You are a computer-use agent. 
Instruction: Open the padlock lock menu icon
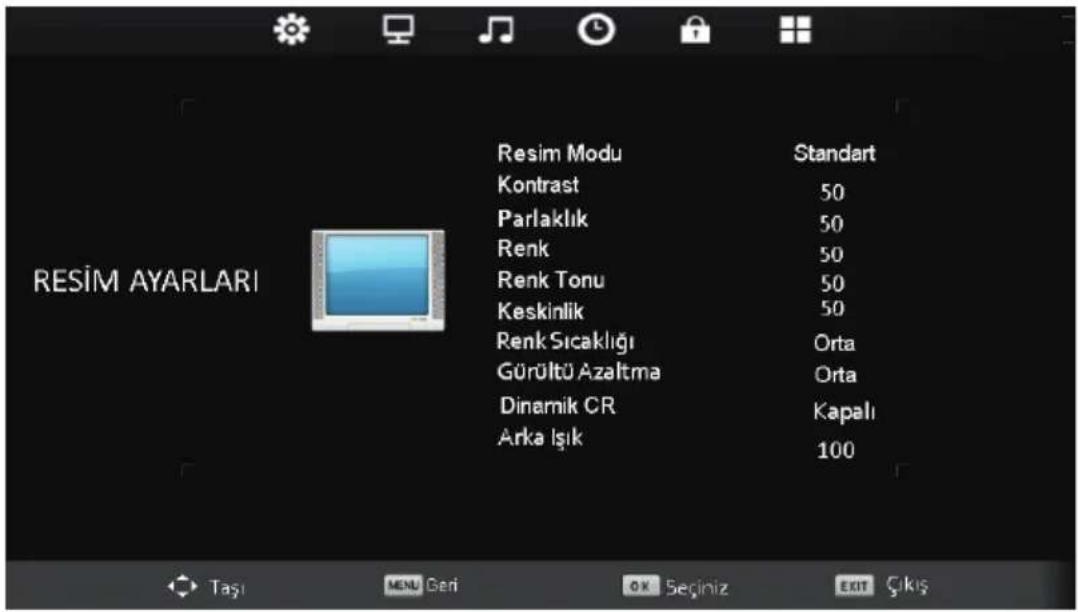point(695,31)
